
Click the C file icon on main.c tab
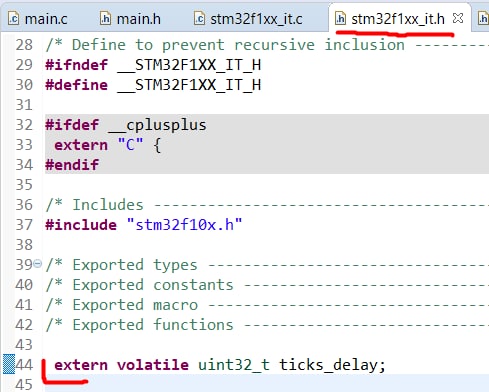pyautogui.click(x=14, y=19)
